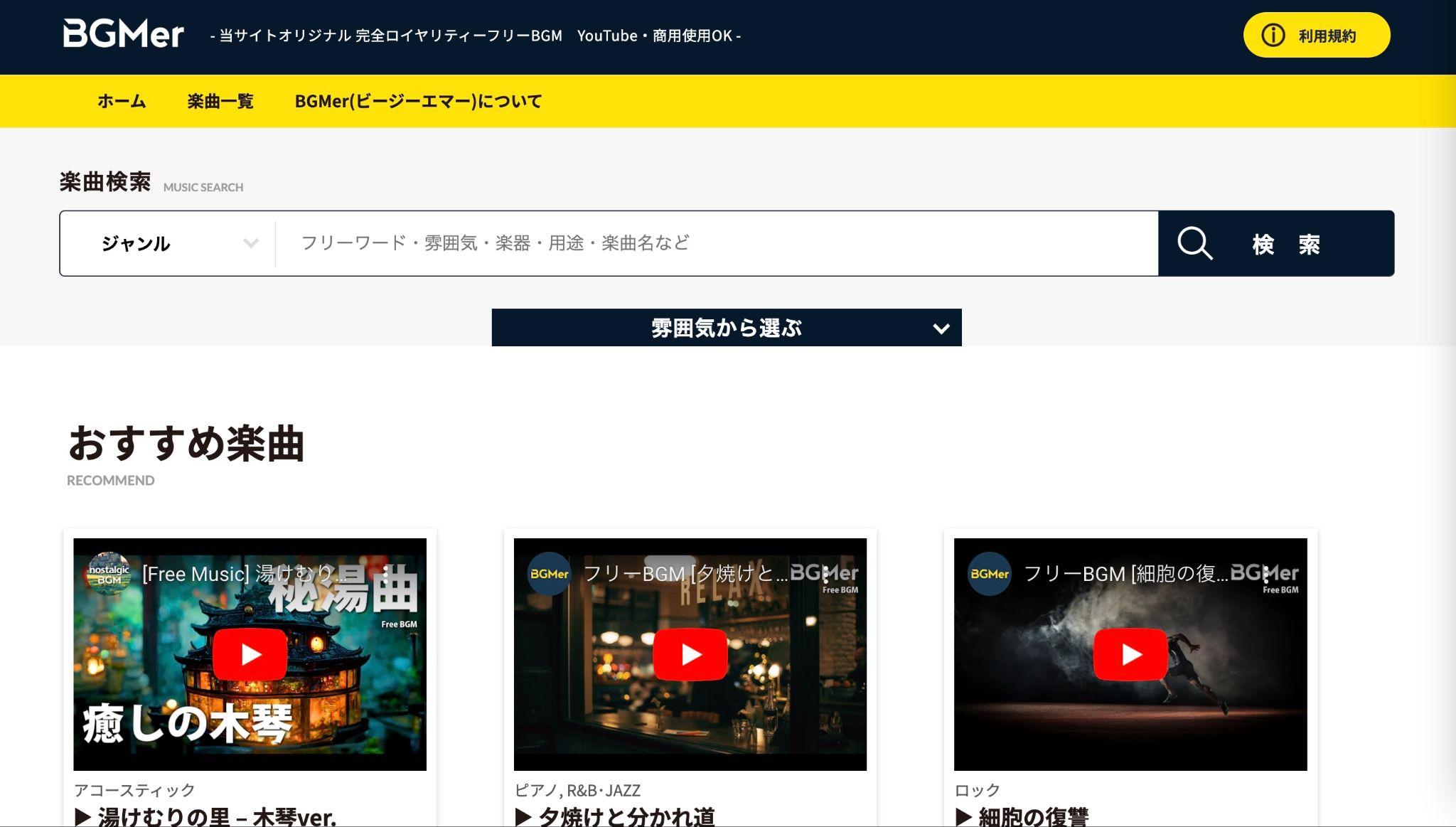This screenshot has height=827, width=1456.
Task: Open フリーBGM [夕焼けと… video title link
Action: coord(685,574)
